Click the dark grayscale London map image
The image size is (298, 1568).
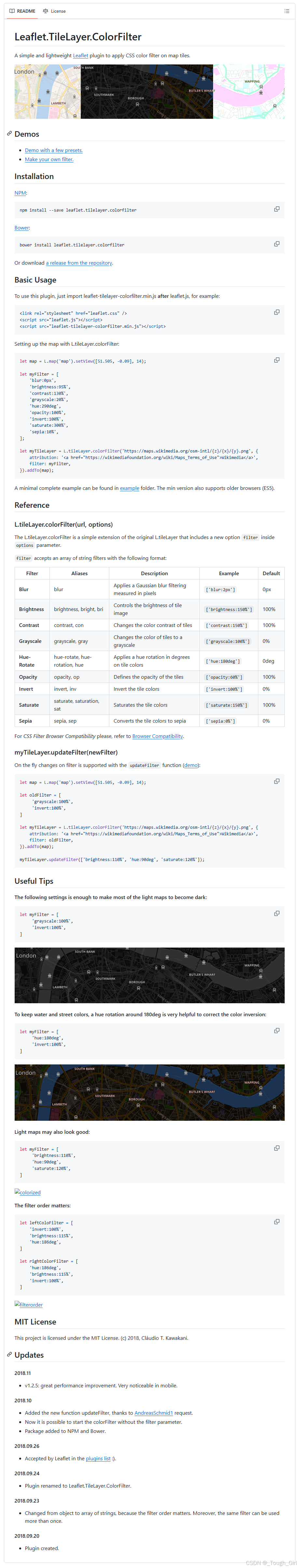pyautogui.click(x=149, y=975)
